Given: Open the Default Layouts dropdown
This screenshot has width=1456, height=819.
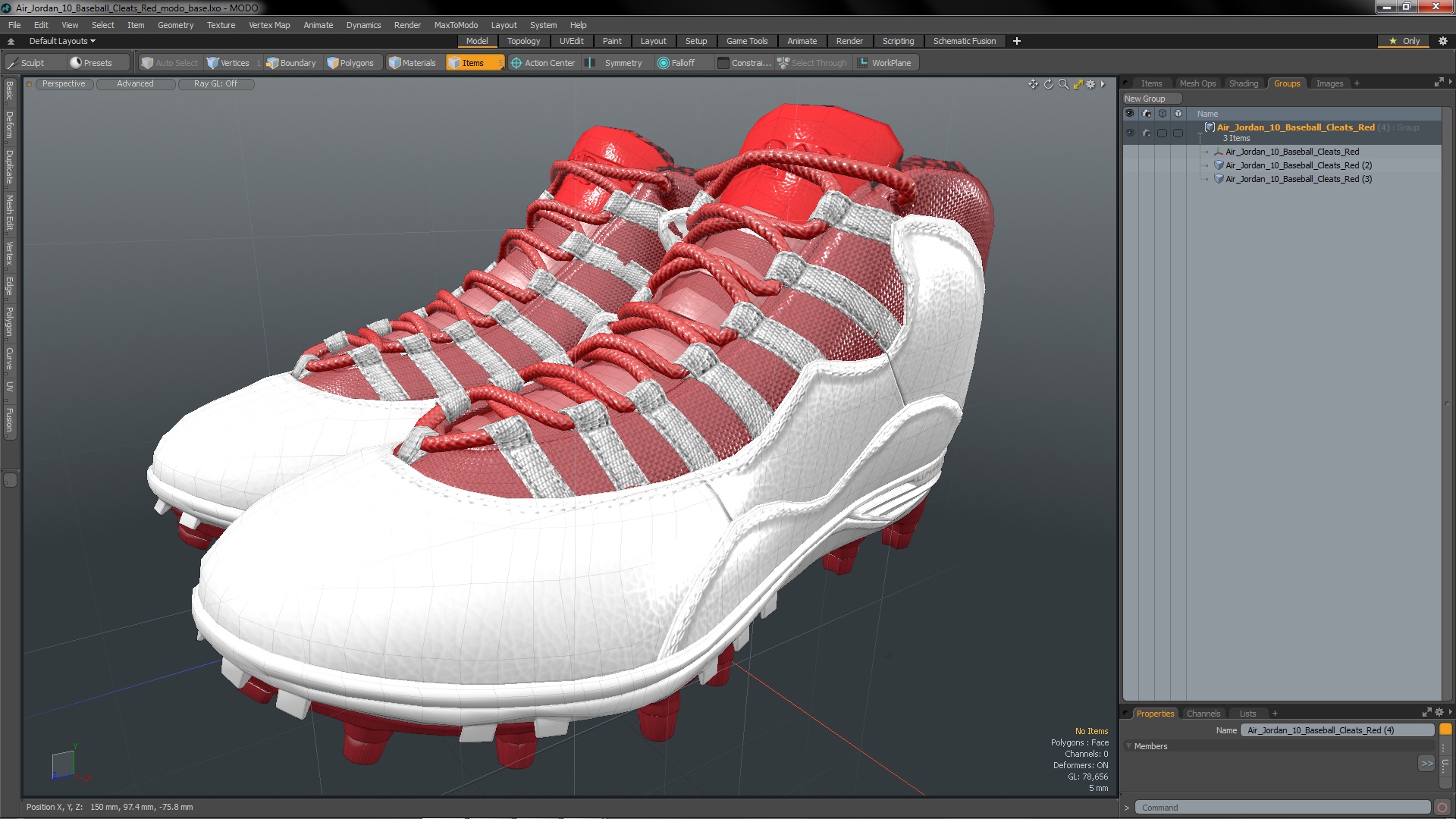Looking at the screenshot, I should (62, 41).
